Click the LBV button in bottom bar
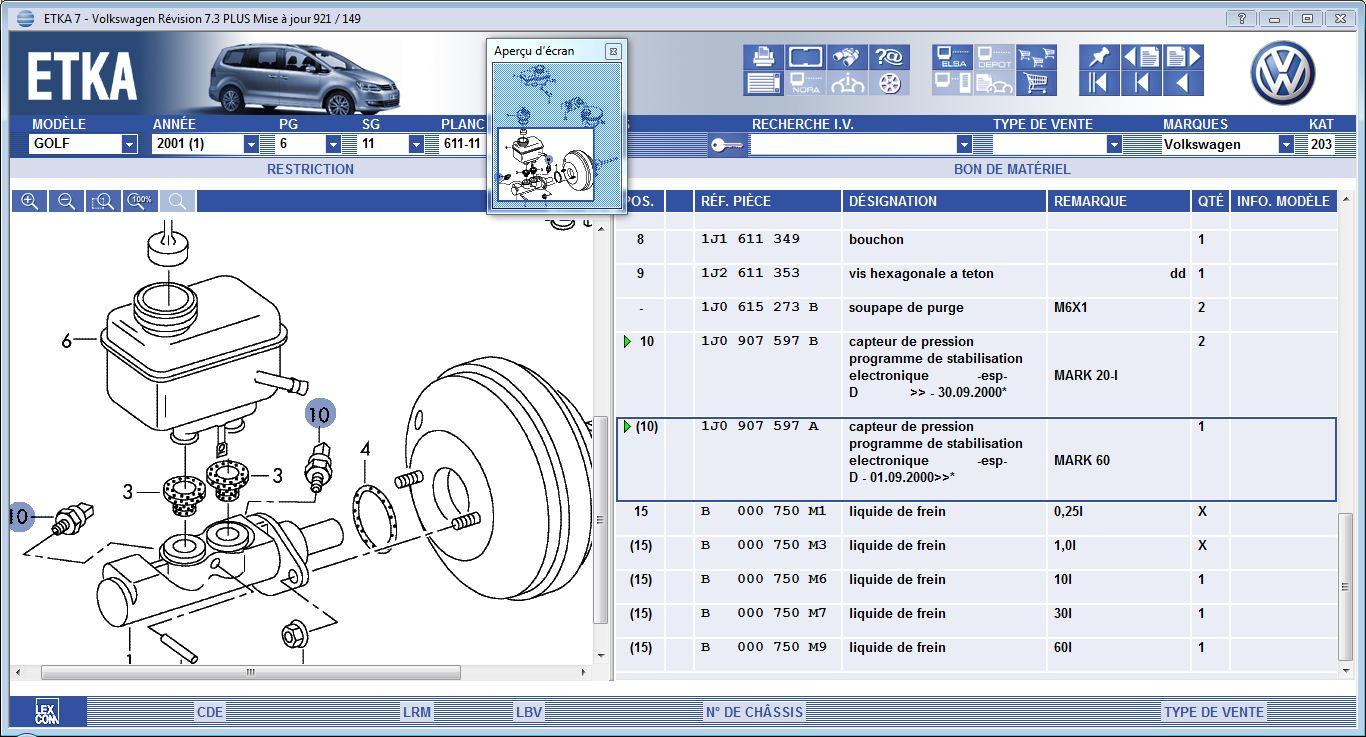Viewport: 1366px width, 737px height. click(528, 712)
